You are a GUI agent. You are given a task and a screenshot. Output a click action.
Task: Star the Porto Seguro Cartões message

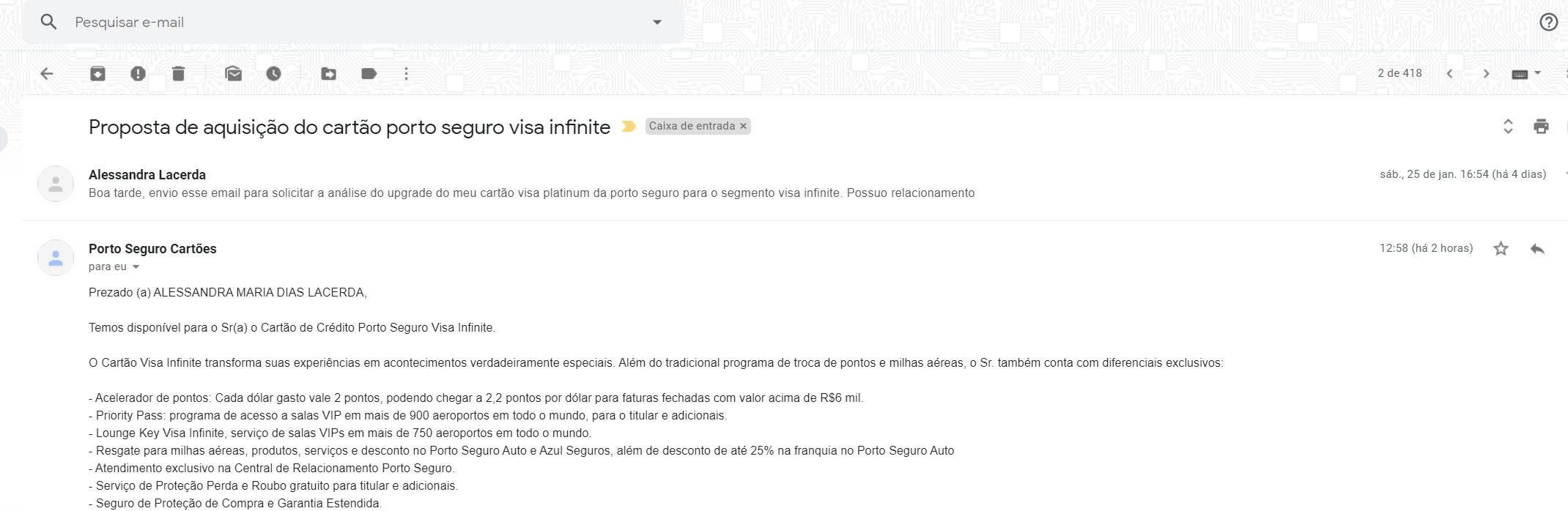tap(1501, 249)
